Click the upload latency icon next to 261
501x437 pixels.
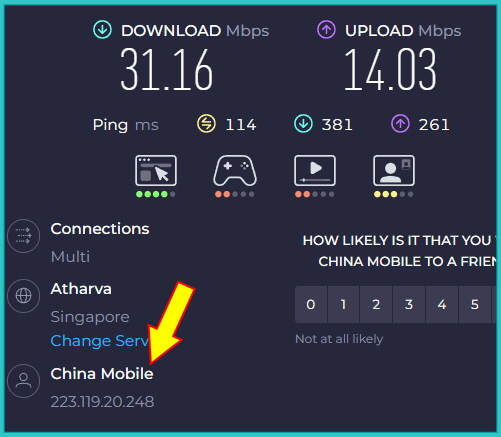[400, 124]
